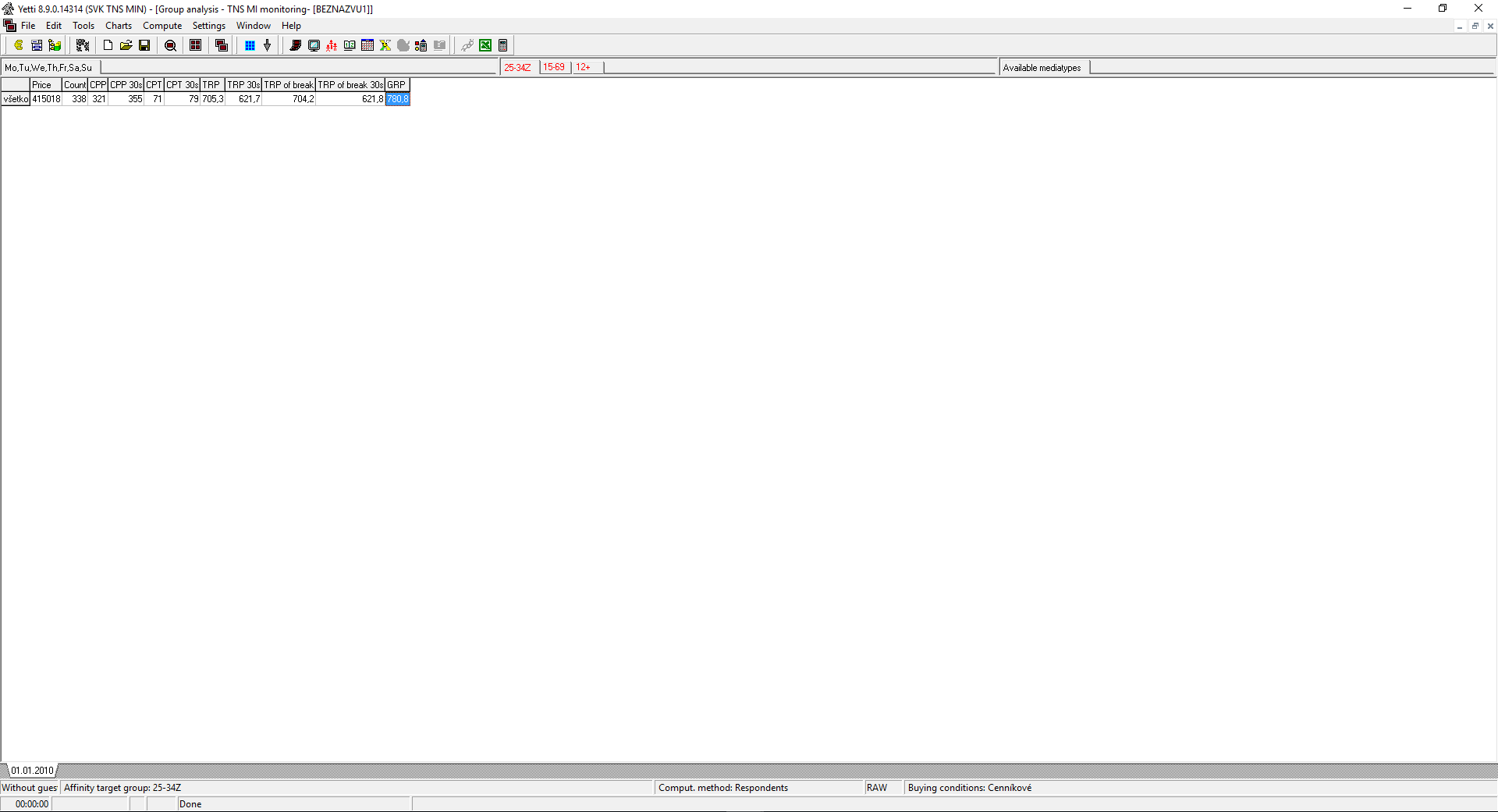Minimize the inner document window
The height and width of the screenshot is (812, 1498).
(x=1459, y=26)
